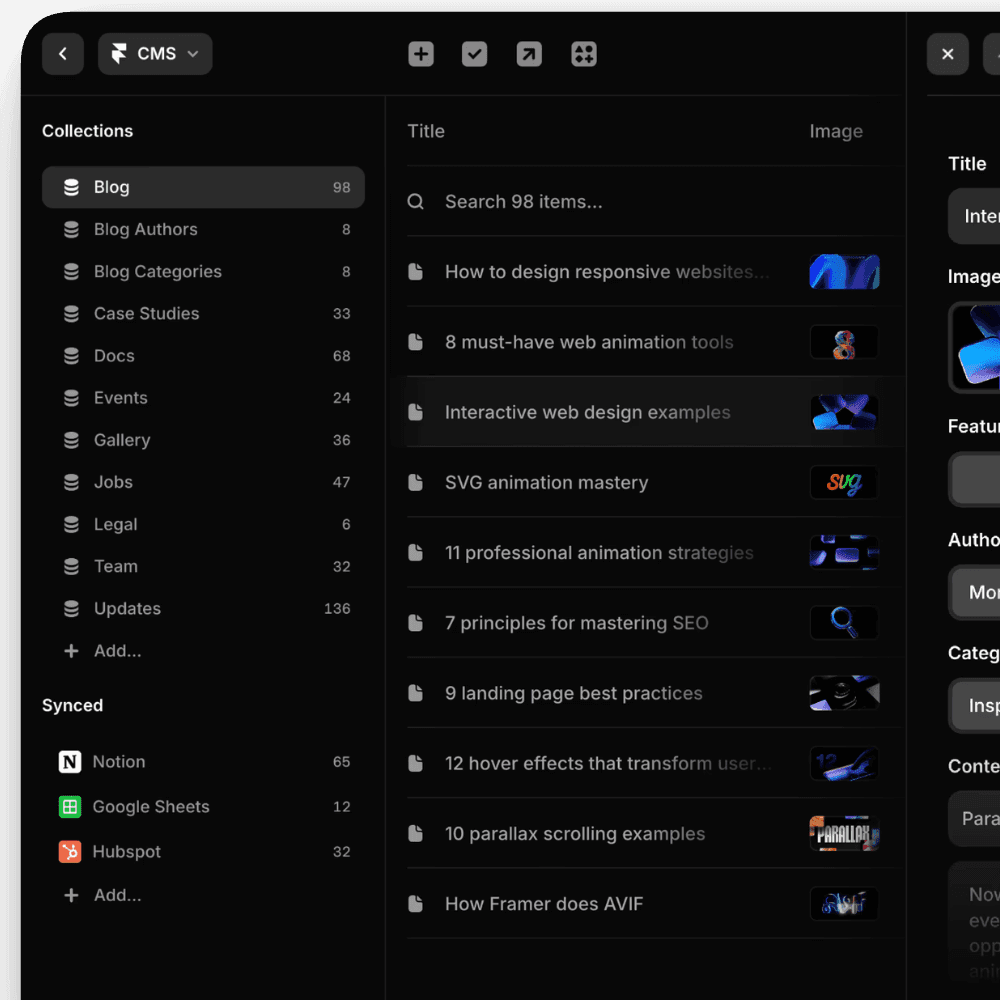
Task: Click the Search 98 items field
Action: click(x=523, y=201)
